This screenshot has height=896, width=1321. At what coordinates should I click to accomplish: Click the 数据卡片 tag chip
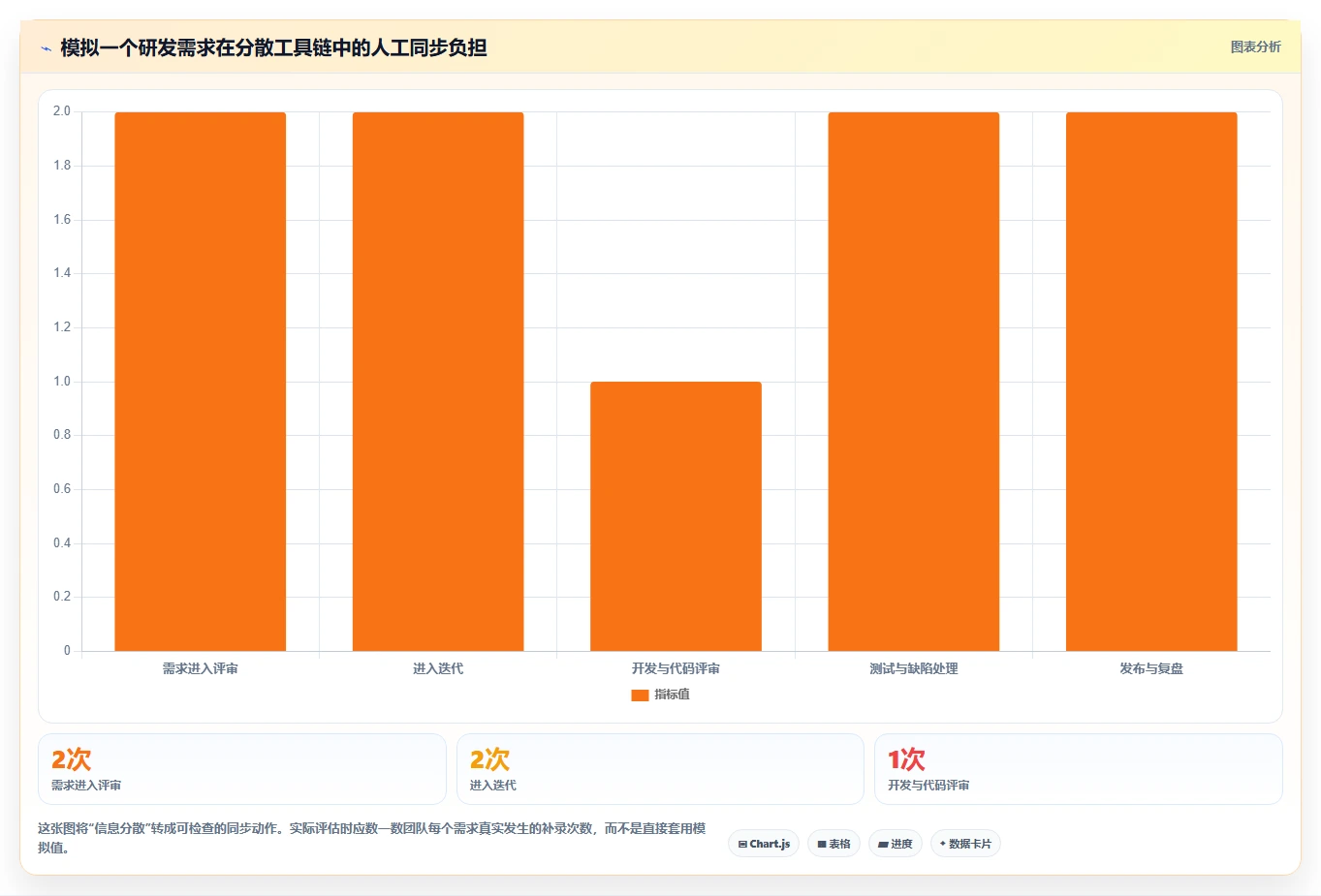tap(965, 844)
